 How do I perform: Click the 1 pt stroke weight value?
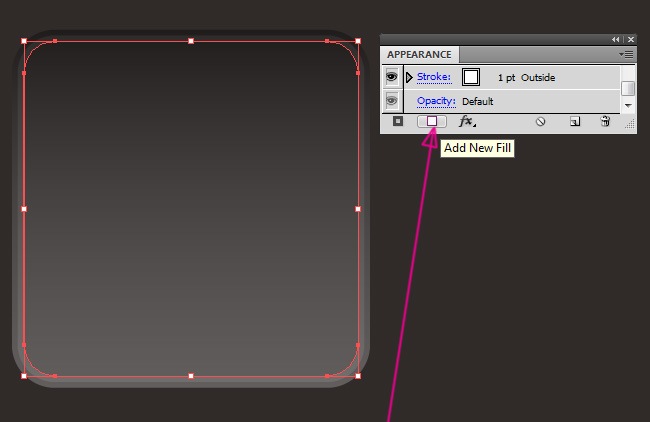(x=506, y=78)
